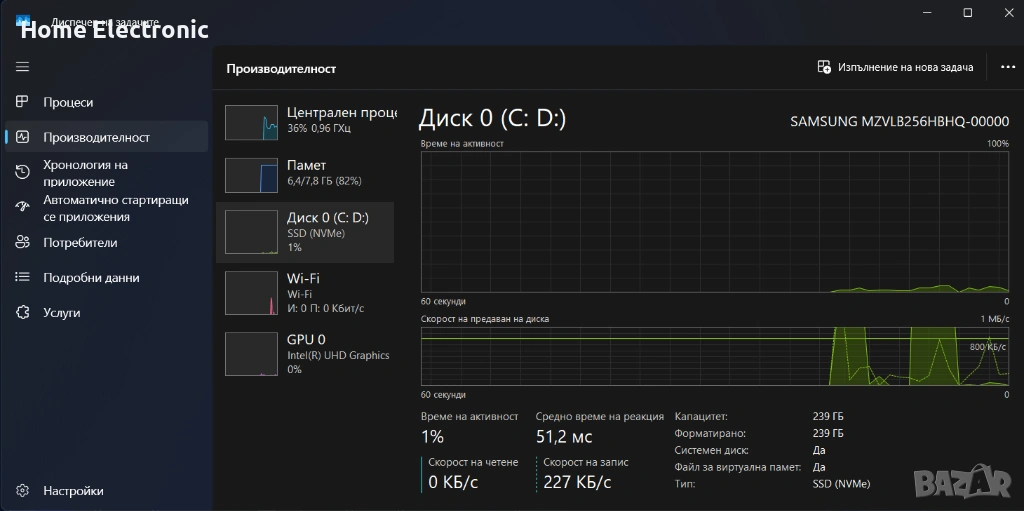
Task: Open the Настройки gear icon
Action: click(x=22, y=491)
